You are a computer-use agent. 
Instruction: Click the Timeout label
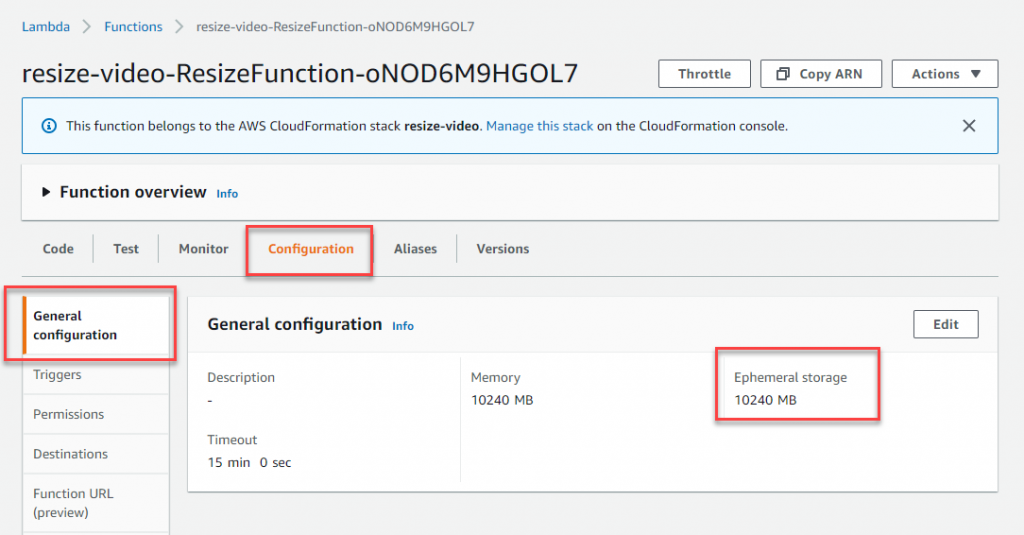coord(232,440)
